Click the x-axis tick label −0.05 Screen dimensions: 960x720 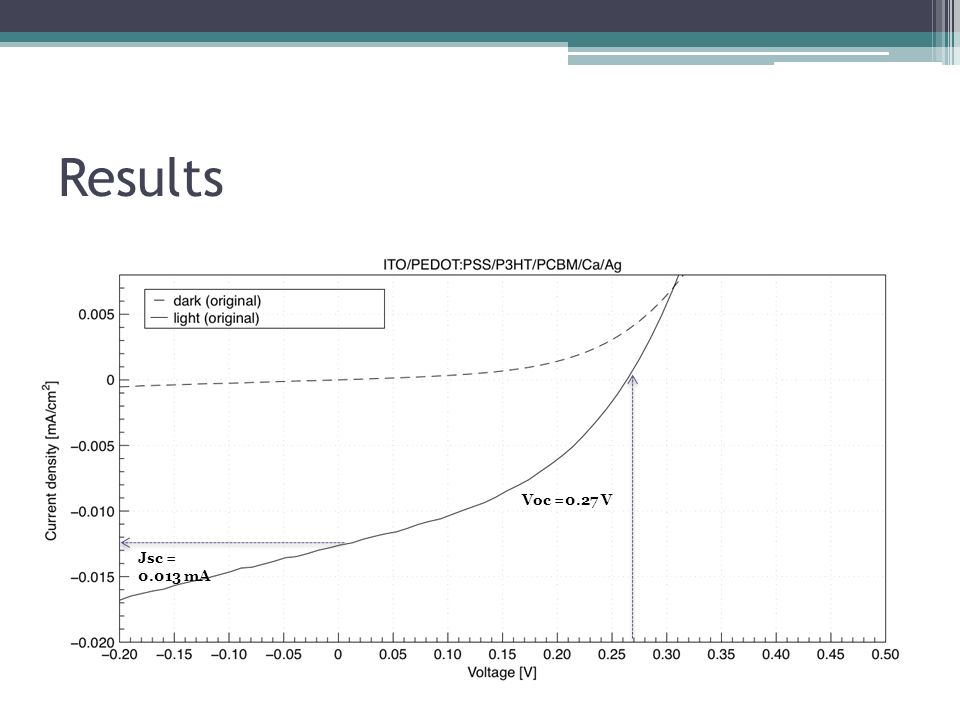tap(283, 654)
